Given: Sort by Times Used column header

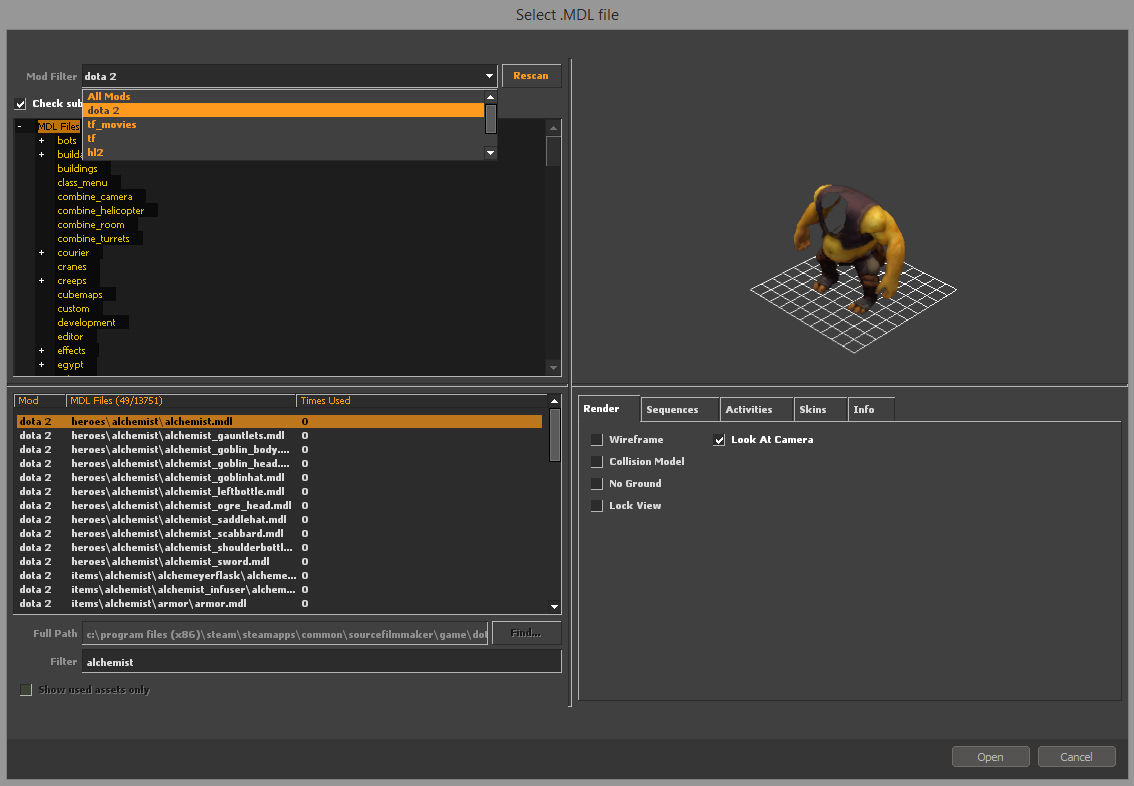Looking at the screenshot, I should (x=421, y=401).
